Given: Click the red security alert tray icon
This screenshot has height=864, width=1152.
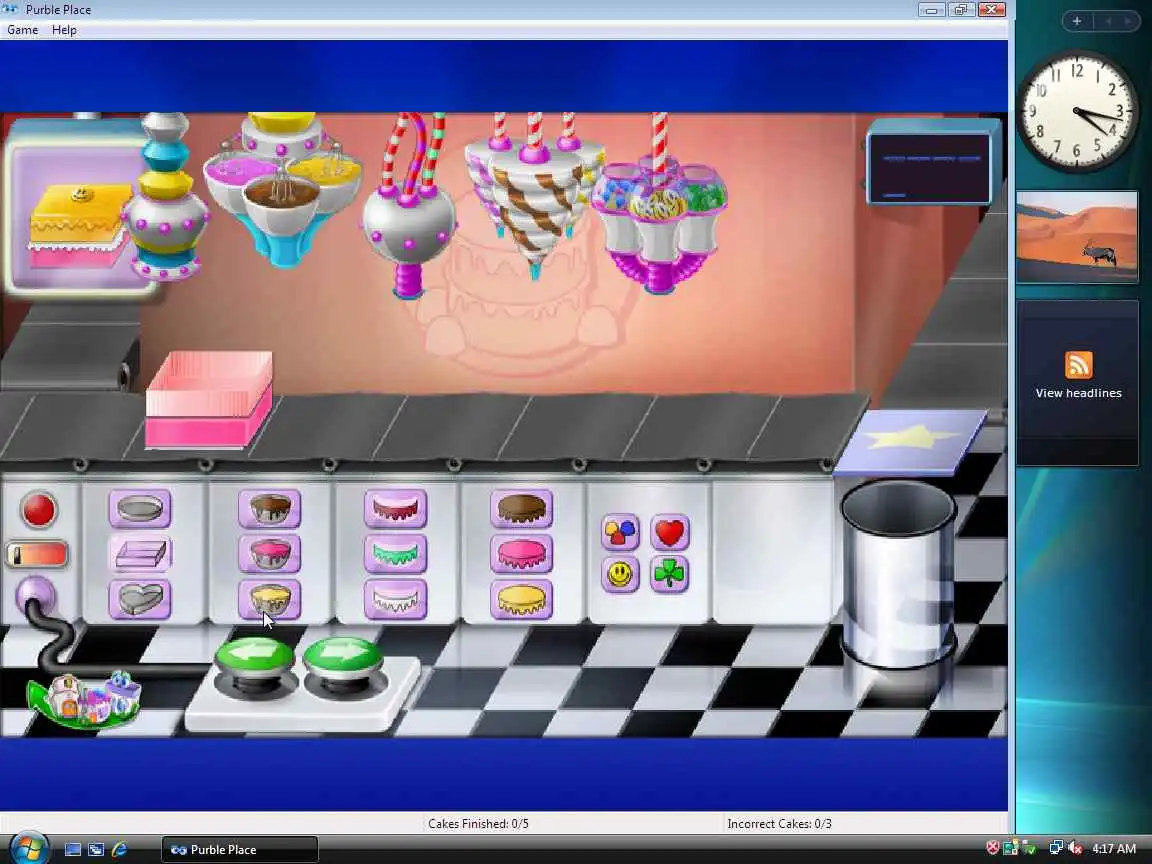Looking at the screenshot, I should pos(993,848).
